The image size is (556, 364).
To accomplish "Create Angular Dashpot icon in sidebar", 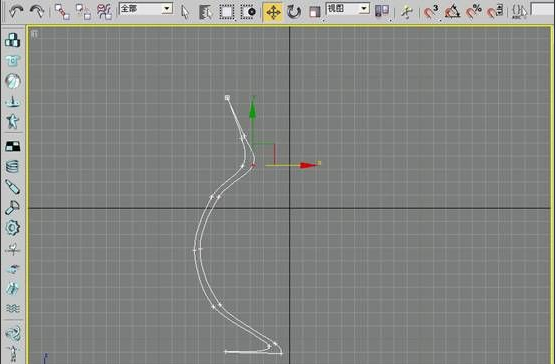I will (x=12, y=208).
